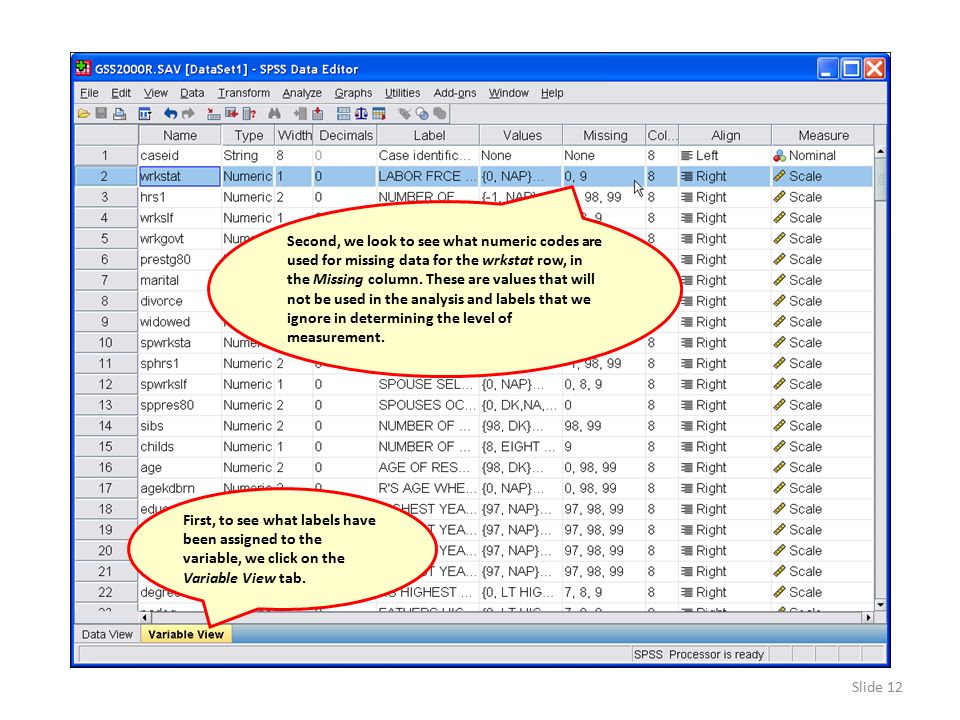
Task: Click the Weight Cases balance-scale icon
Action: 361,113
